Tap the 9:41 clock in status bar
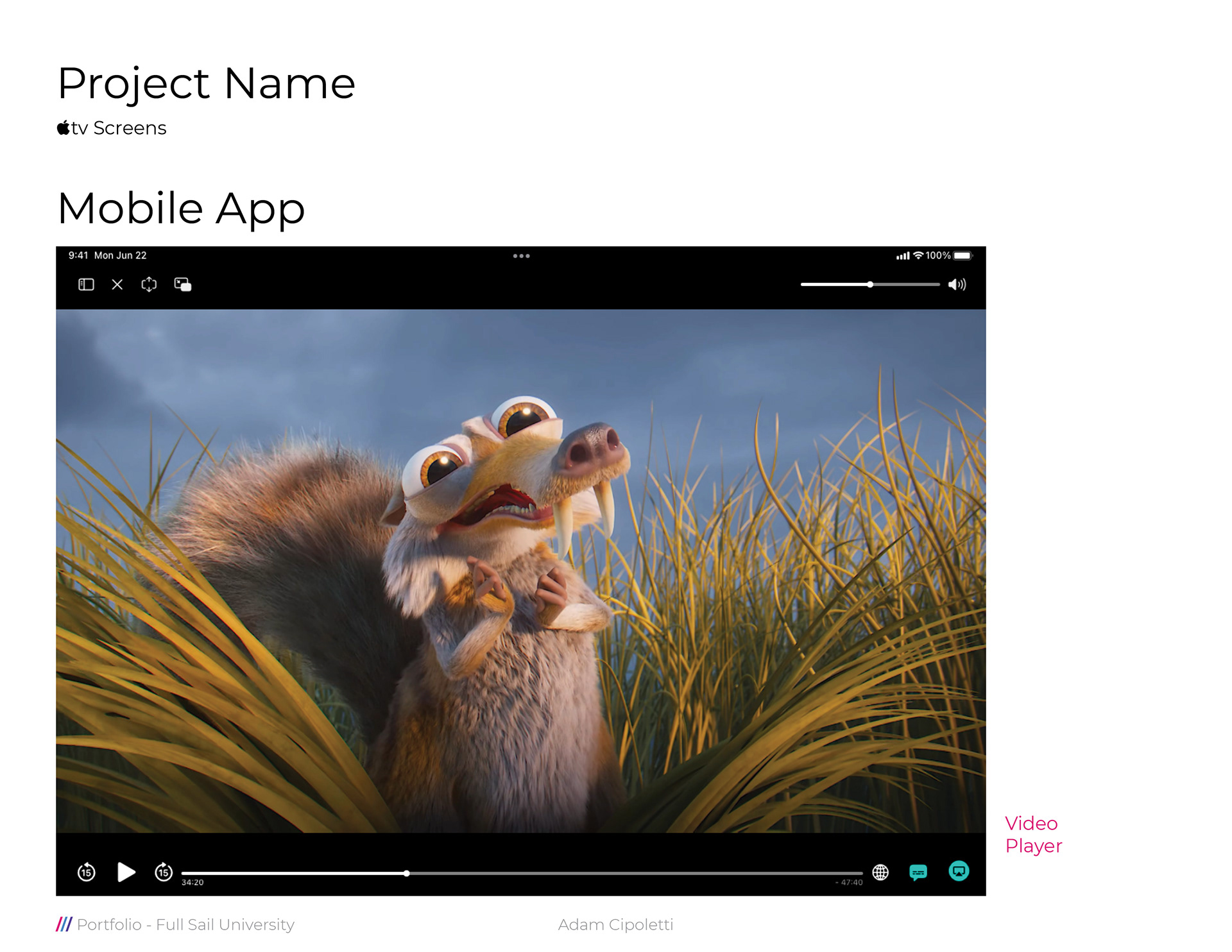This screenshot has height=952, width=1232. [x=78, y=255]
